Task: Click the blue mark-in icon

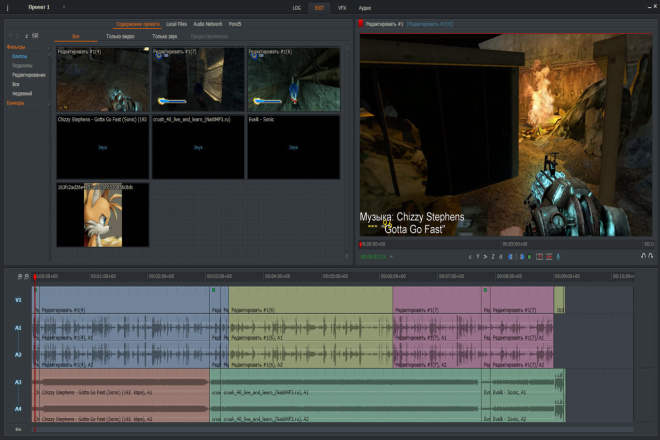Action: tap(510, 256)
